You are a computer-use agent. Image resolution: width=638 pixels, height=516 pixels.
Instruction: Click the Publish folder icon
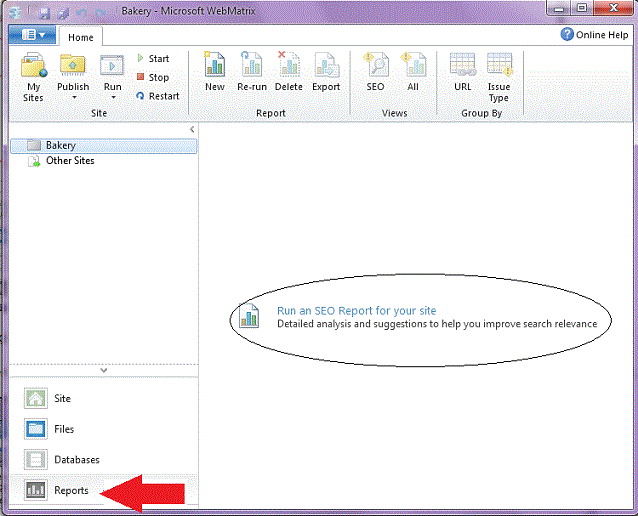tap(72, 65)
